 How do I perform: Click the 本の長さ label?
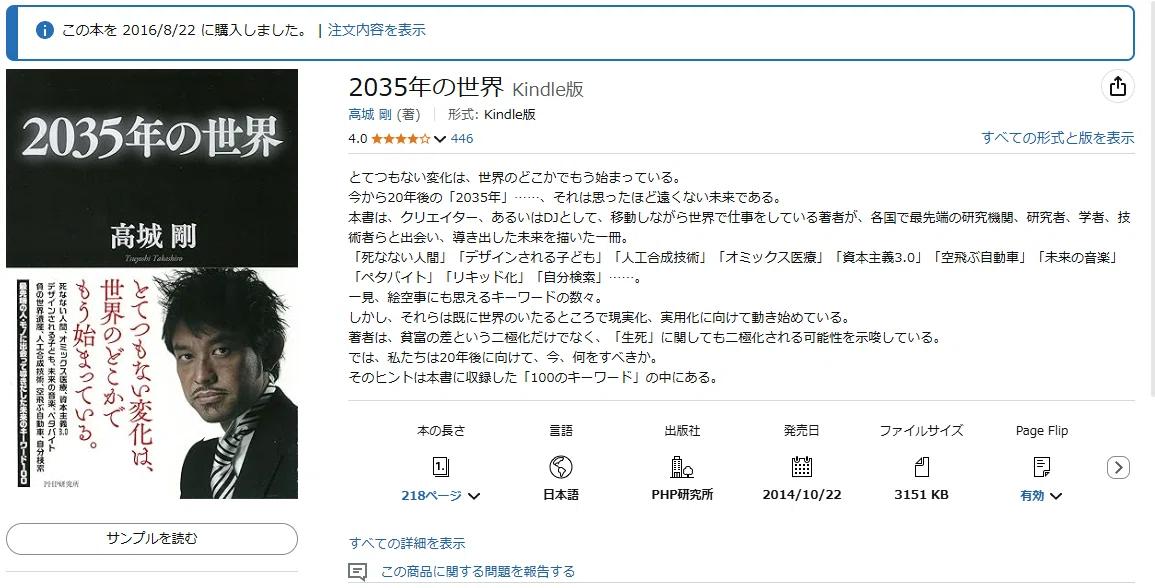coord(440,430)
